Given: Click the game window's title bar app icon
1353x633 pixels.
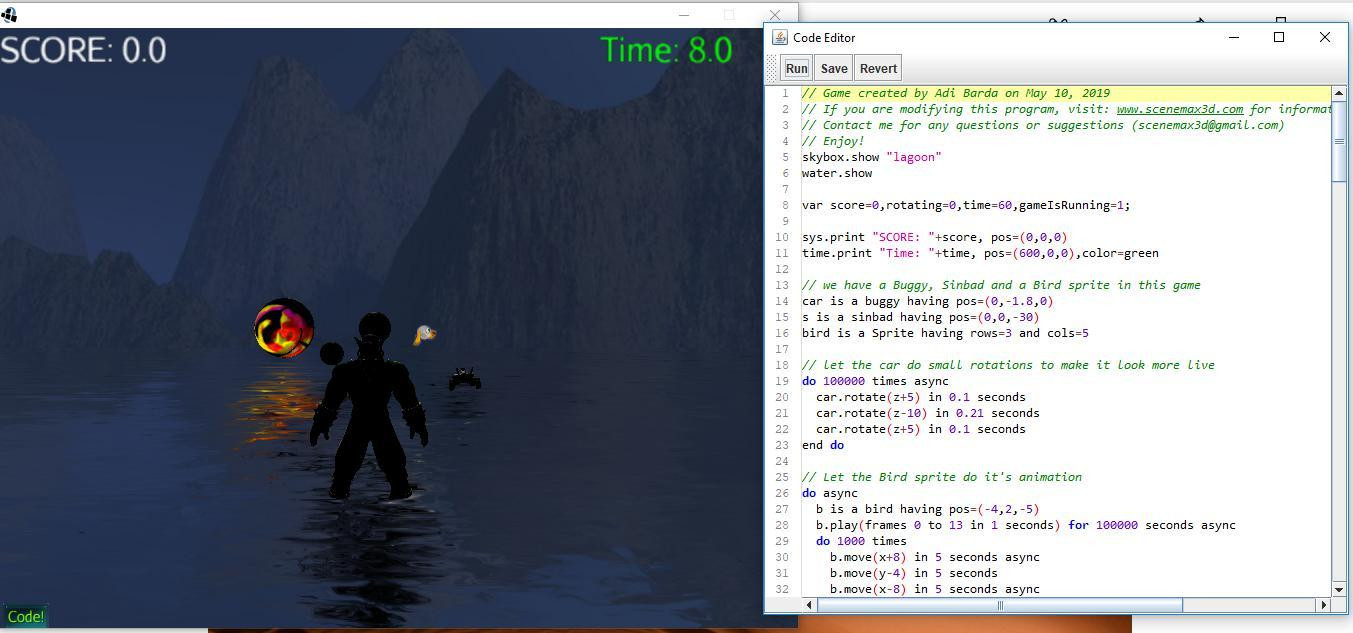Looking at the screenshot, I should 9,14.
